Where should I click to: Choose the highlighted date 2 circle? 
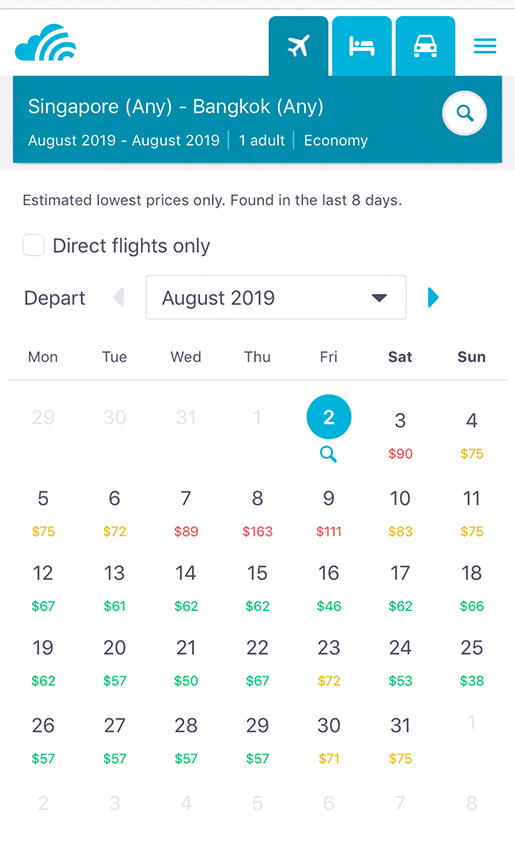pos(329,417)
